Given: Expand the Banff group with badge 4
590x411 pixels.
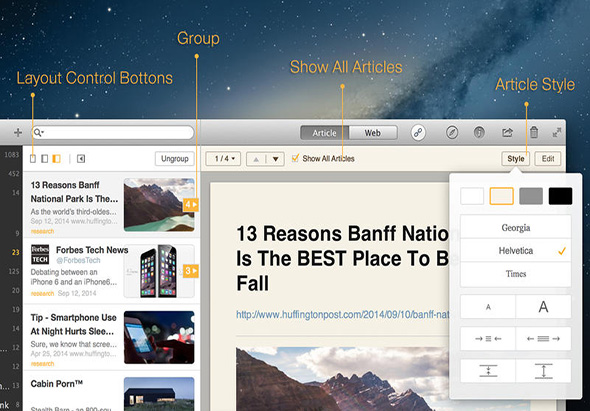Looking at the screenshot, I should 191,205.
